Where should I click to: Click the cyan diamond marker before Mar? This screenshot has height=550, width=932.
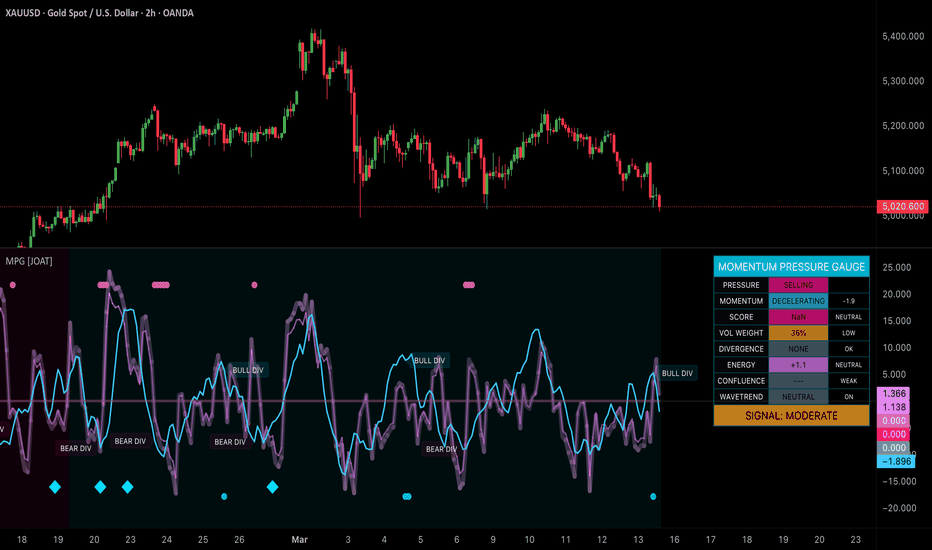pos(272,487)
